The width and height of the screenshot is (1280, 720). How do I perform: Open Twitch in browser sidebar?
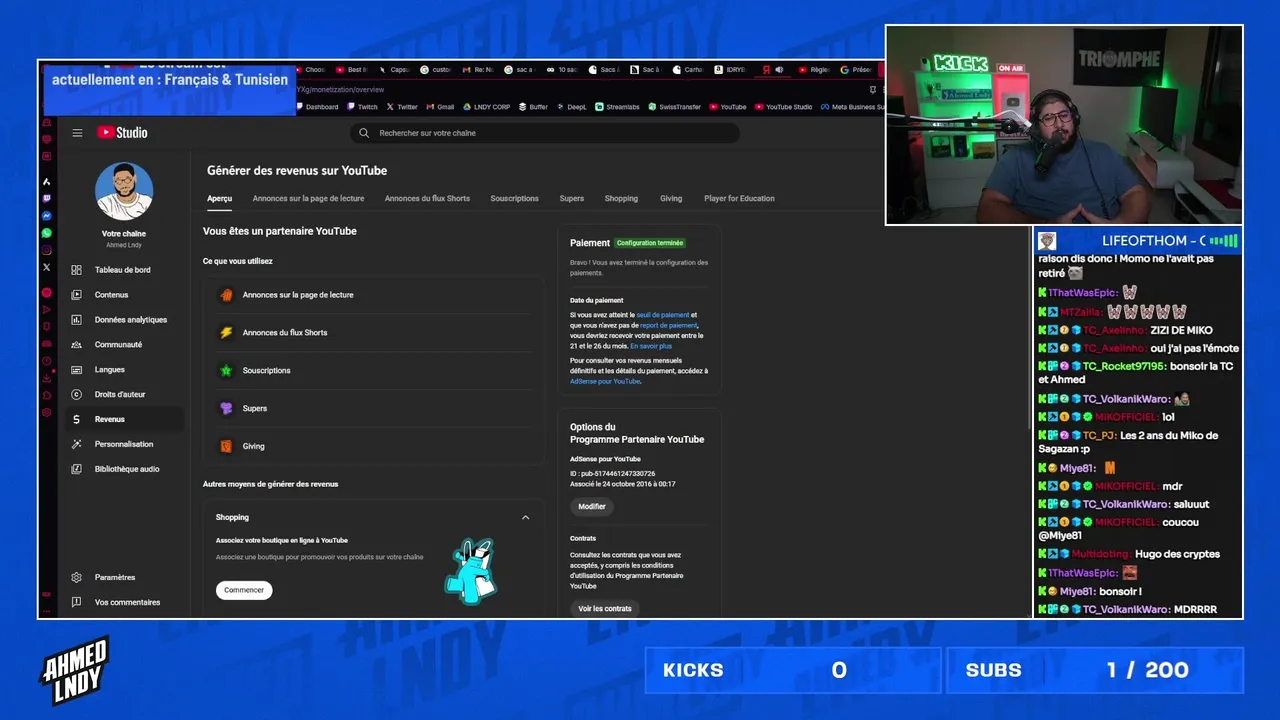(x=47, y=199)
